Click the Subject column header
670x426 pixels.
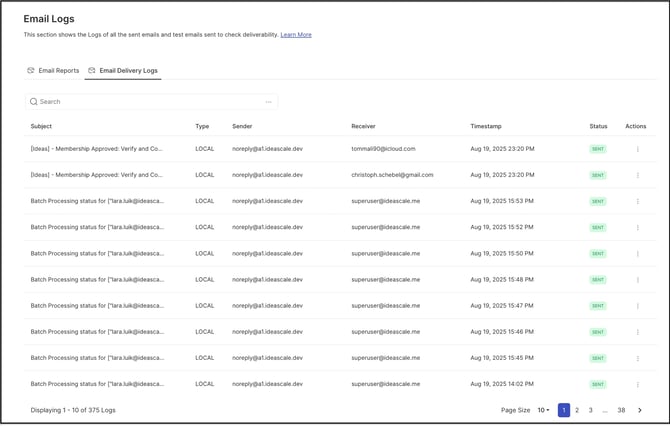41,126
